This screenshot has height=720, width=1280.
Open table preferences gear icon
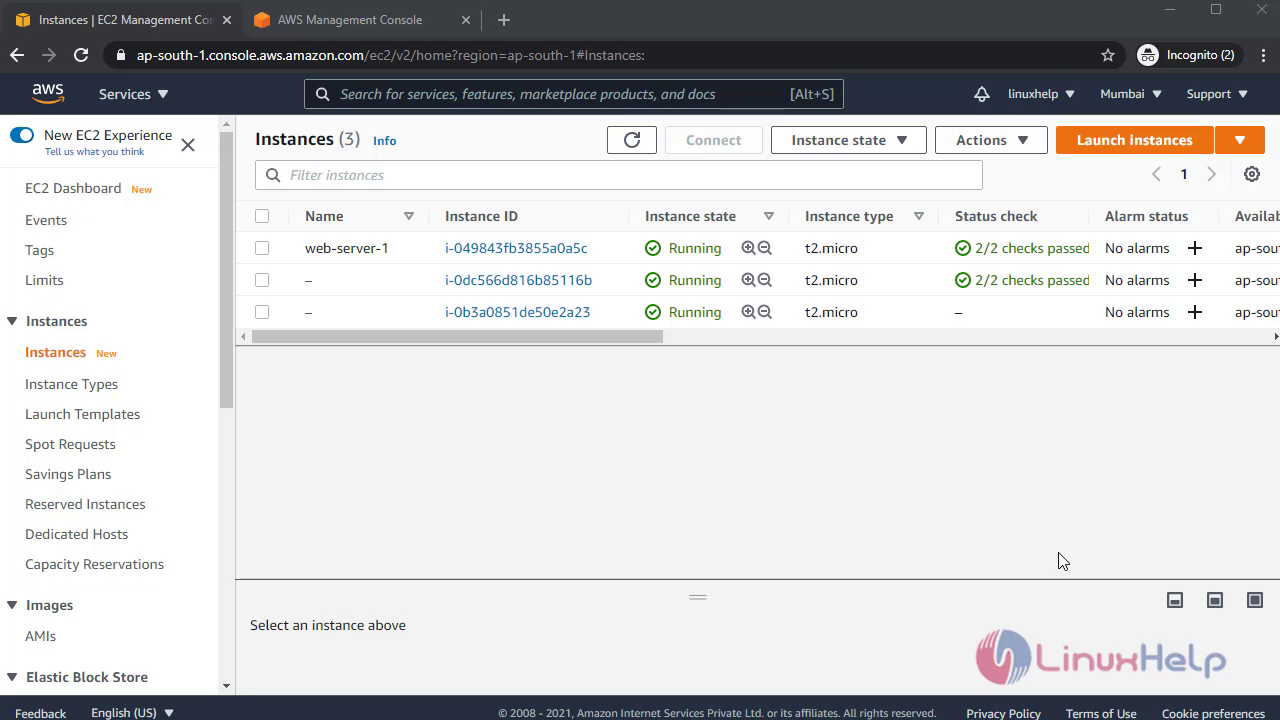tap(1252, 174)
